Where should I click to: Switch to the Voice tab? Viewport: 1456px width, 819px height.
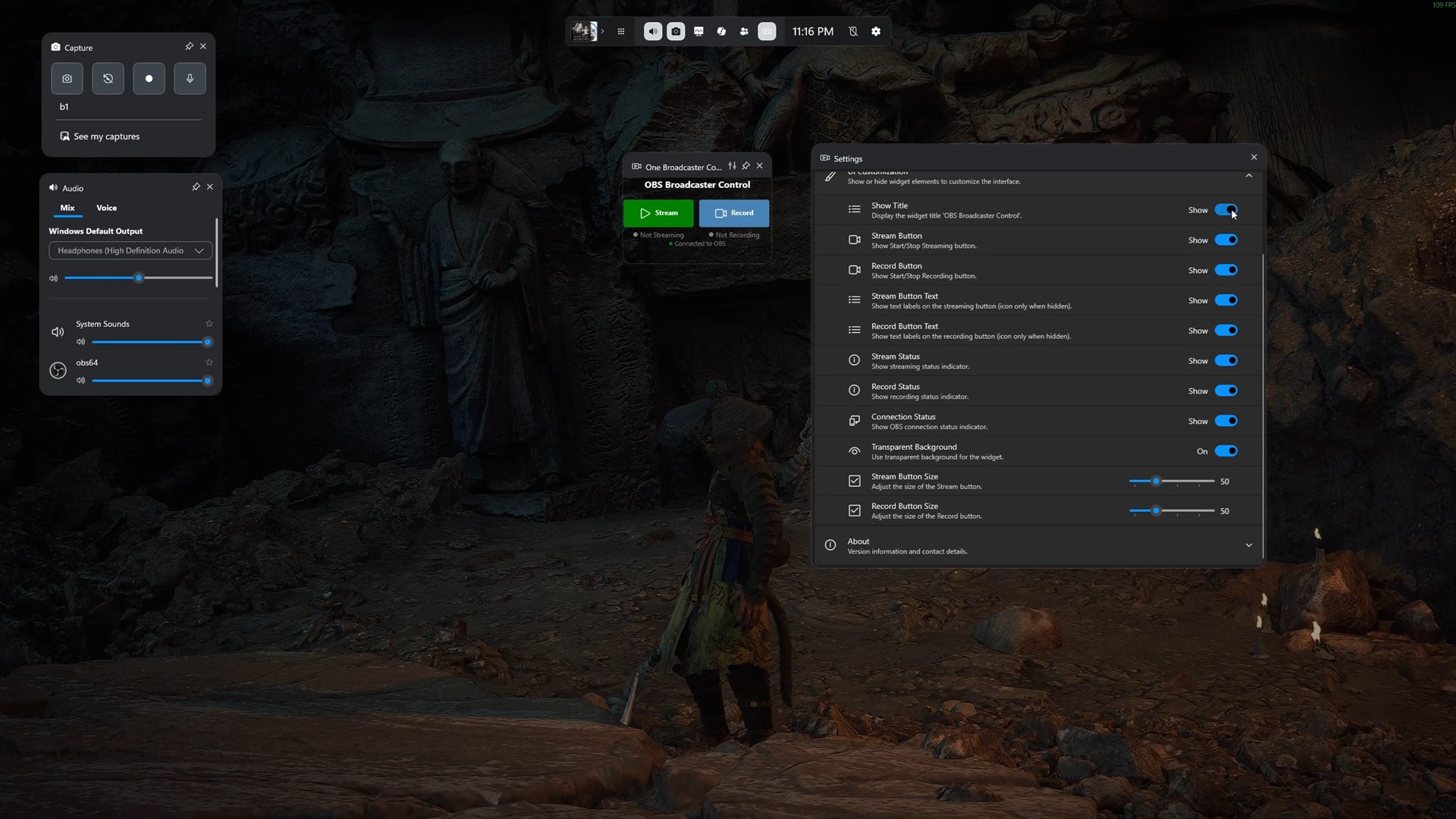[106, 208]
